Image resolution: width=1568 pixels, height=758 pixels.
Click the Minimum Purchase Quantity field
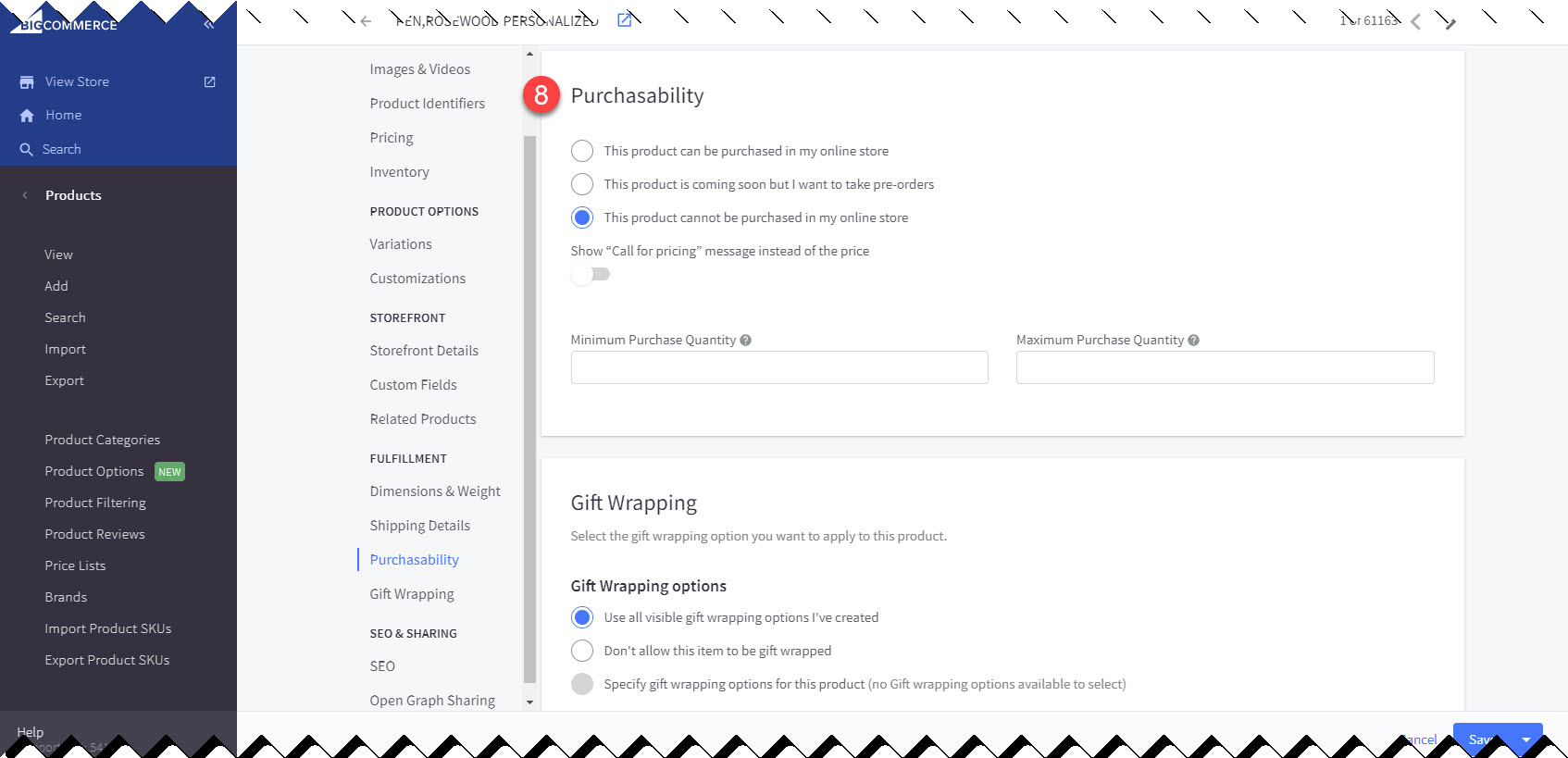click(x=779, y=367)
